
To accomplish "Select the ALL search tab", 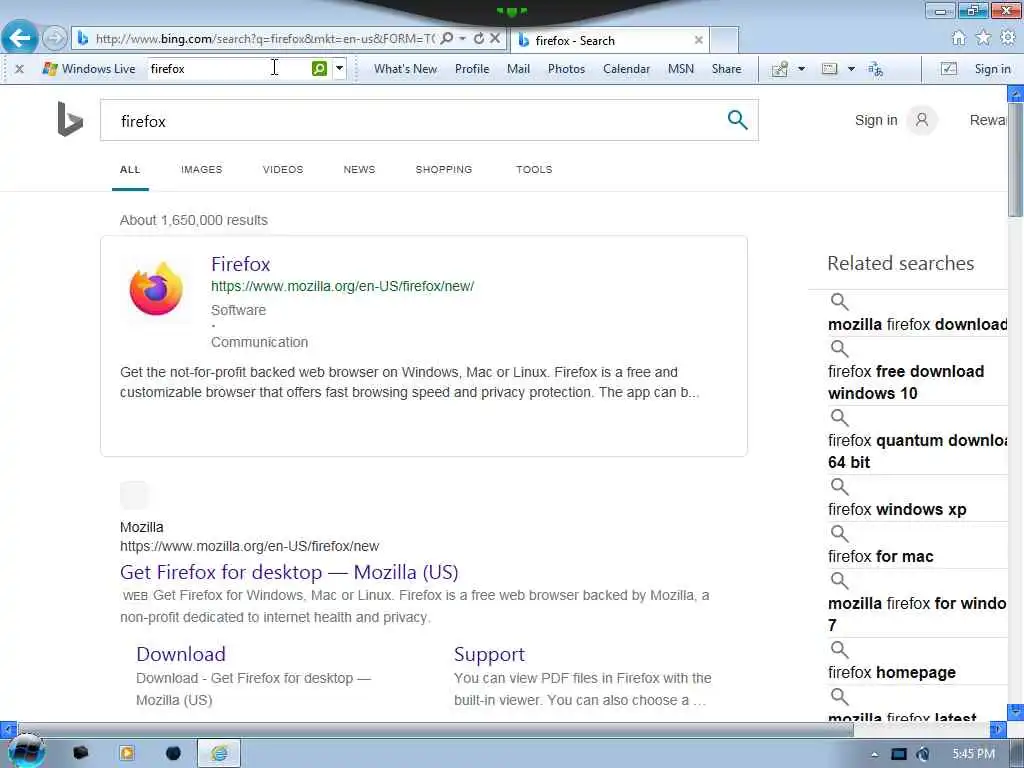I will 130,169.
